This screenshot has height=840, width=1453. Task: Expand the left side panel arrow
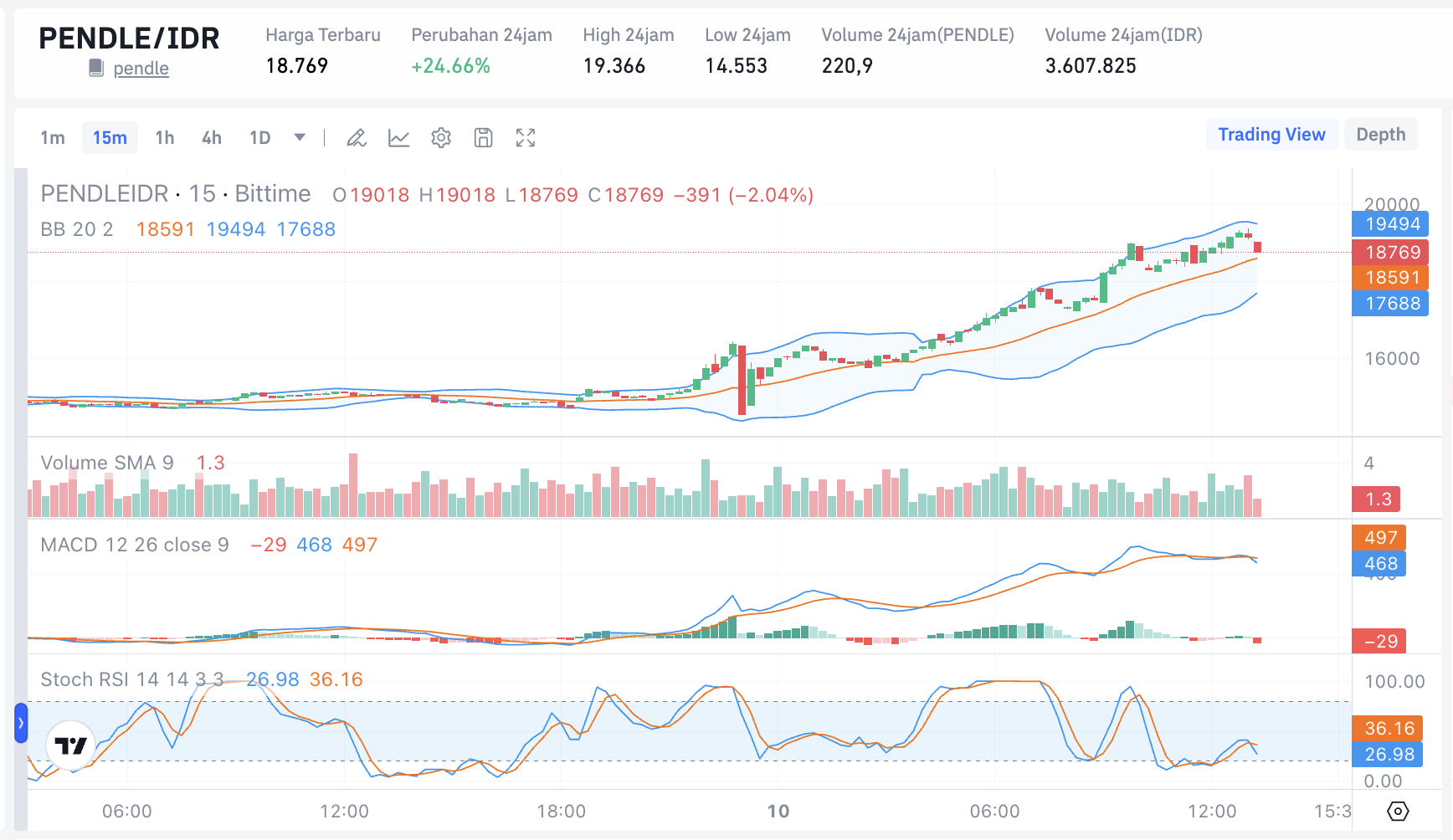click(x=21, y=723)
